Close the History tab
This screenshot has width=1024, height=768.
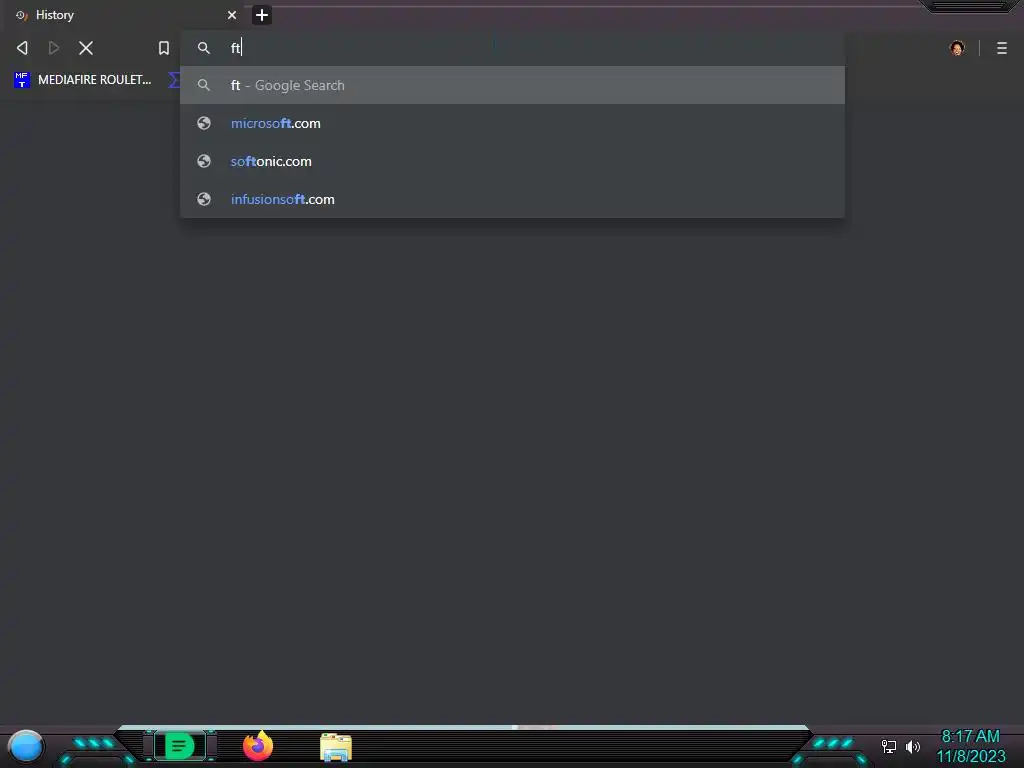pyautogui.click(x=232, y=15)
